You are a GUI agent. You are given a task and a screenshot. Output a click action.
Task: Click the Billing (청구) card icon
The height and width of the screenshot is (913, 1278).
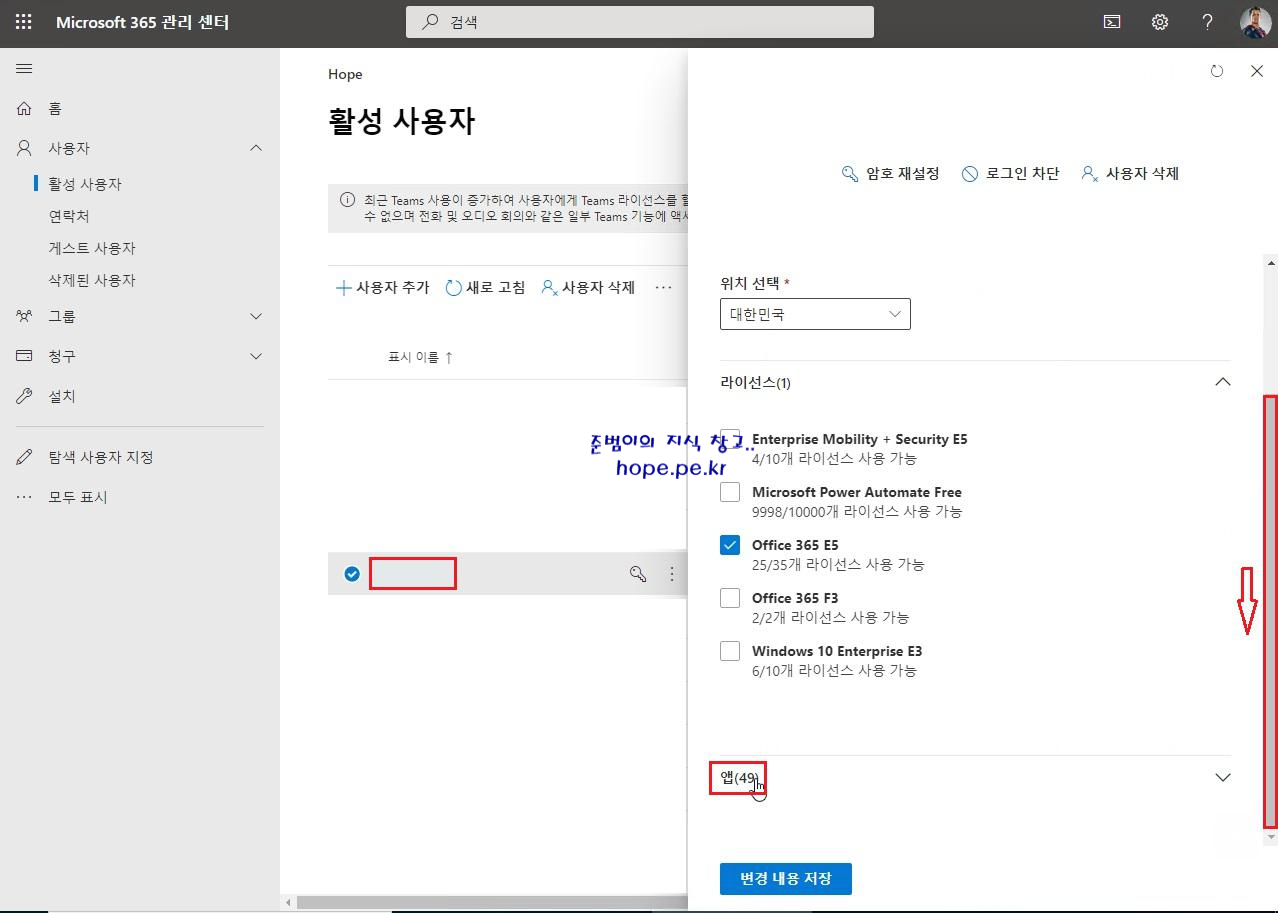pos(25,356)
